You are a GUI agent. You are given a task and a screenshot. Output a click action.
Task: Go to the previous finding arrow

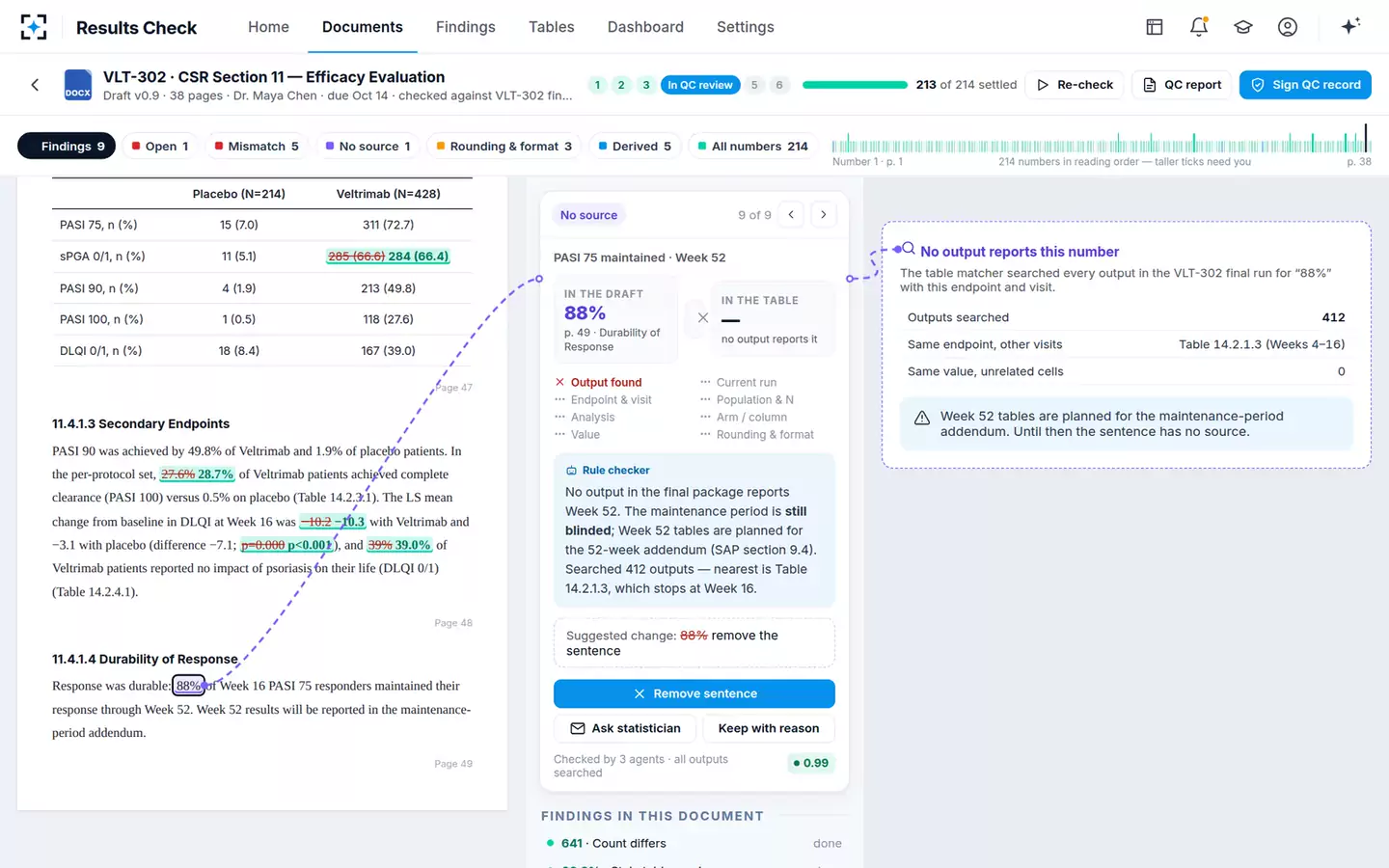(x=791, y=215)
